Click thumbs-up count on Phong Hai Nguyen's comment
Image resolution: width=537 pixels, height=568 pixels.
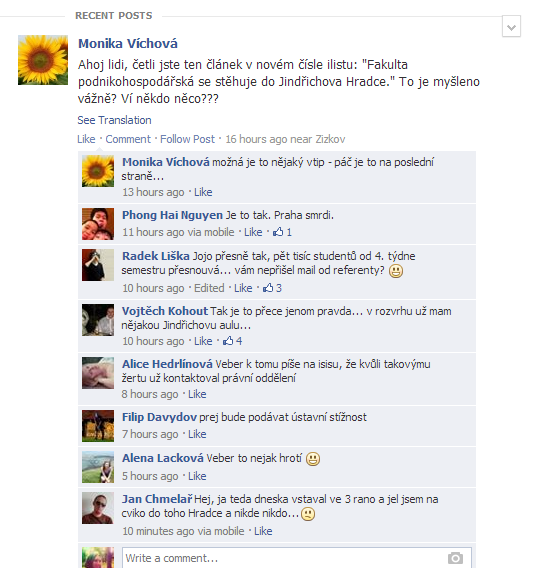[x=282, y=232]
